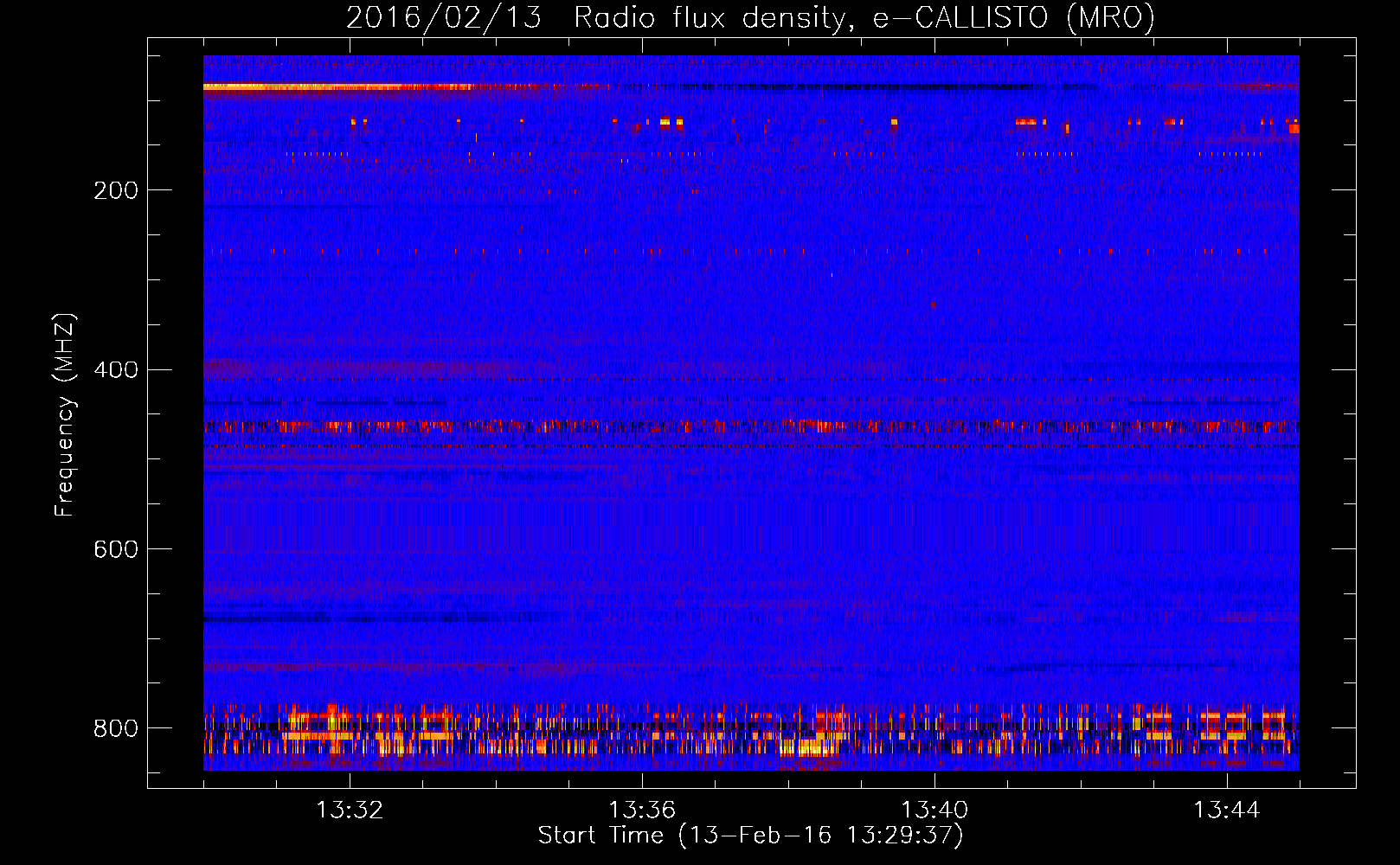Click the 800 frequency tick label
Screen dimensions: 1400x865
(x=115, y=728)
